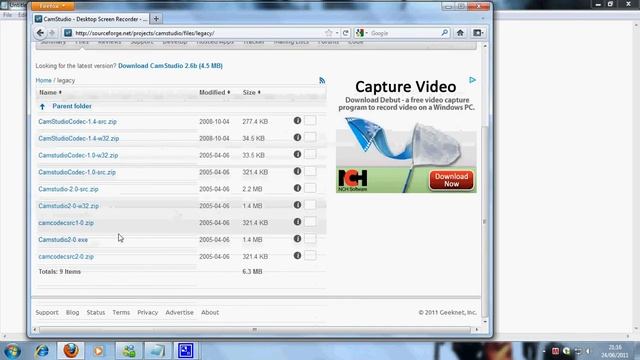Show info for CamstudioCodec-1.0-w32.zip

click(x=297, y=154)
